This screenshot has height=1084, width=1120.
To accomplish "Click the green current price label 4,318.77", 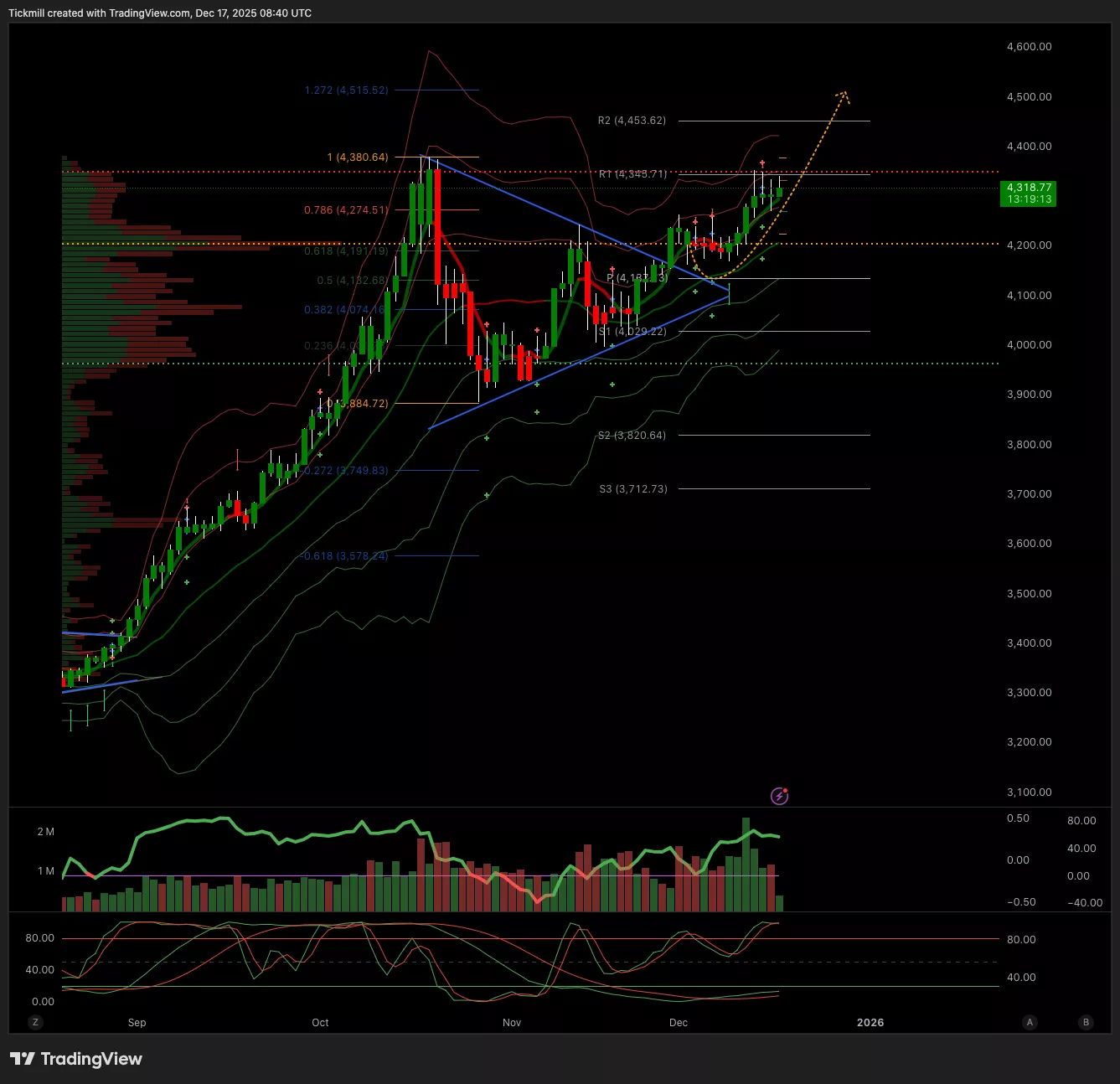I will click(1029, 194).
